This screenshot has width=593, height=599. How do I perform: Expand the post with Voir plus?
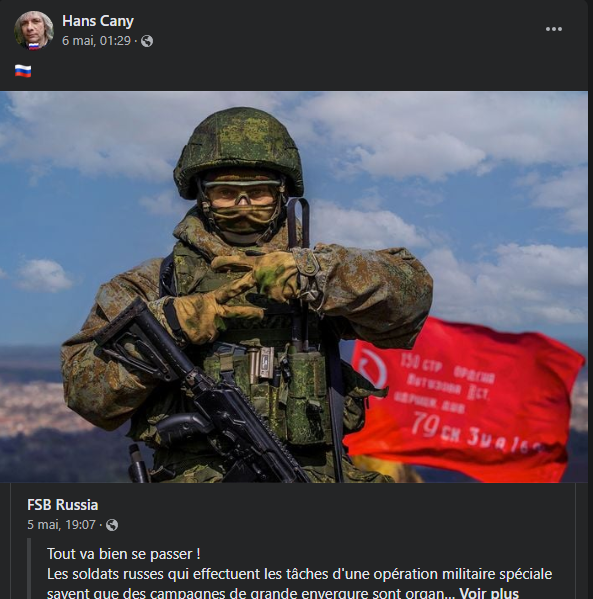tap(489, 593)
